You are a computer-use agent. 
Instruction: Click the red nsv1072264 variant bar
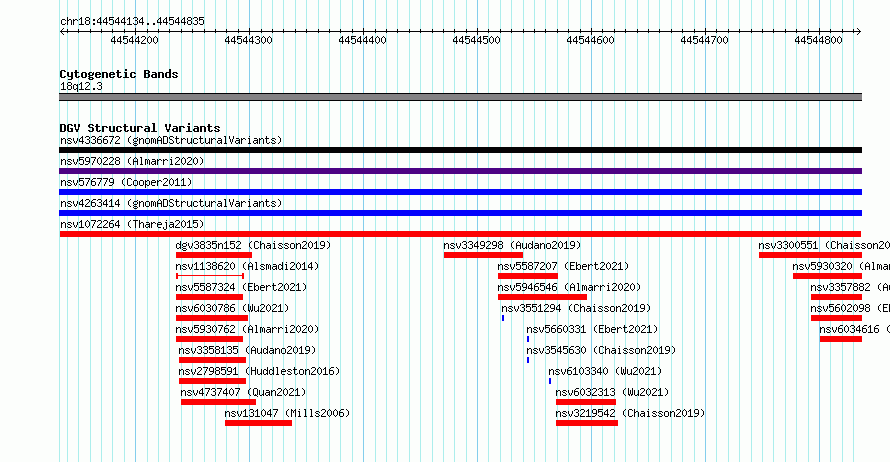pyautogui.click(x=460, y=234)
